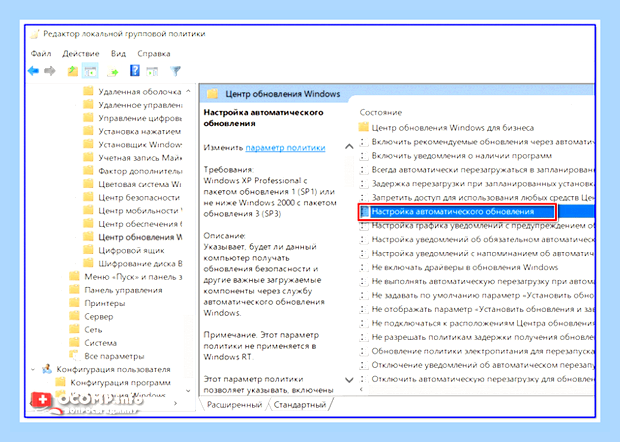
Task: Switch to the Стандартный tab
Action: [x=300, y=405]
